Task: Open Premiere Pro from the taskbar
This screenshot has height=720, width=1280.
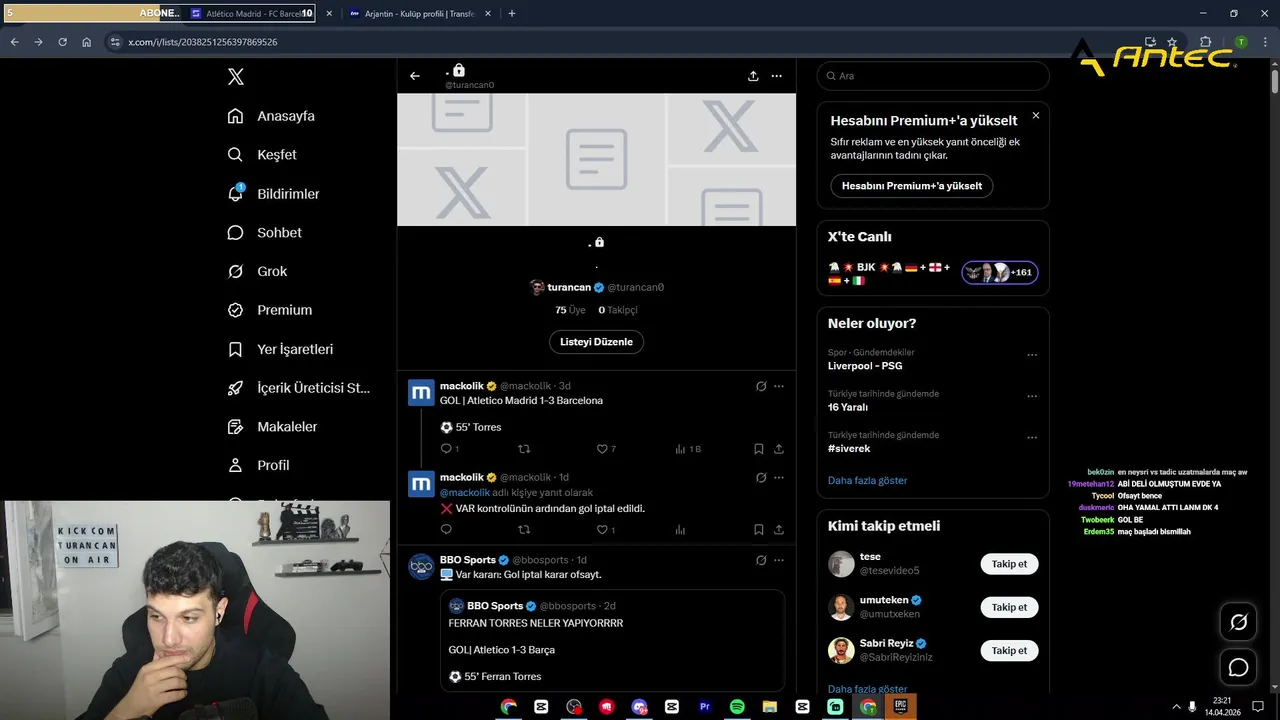Action: (705, 707)
